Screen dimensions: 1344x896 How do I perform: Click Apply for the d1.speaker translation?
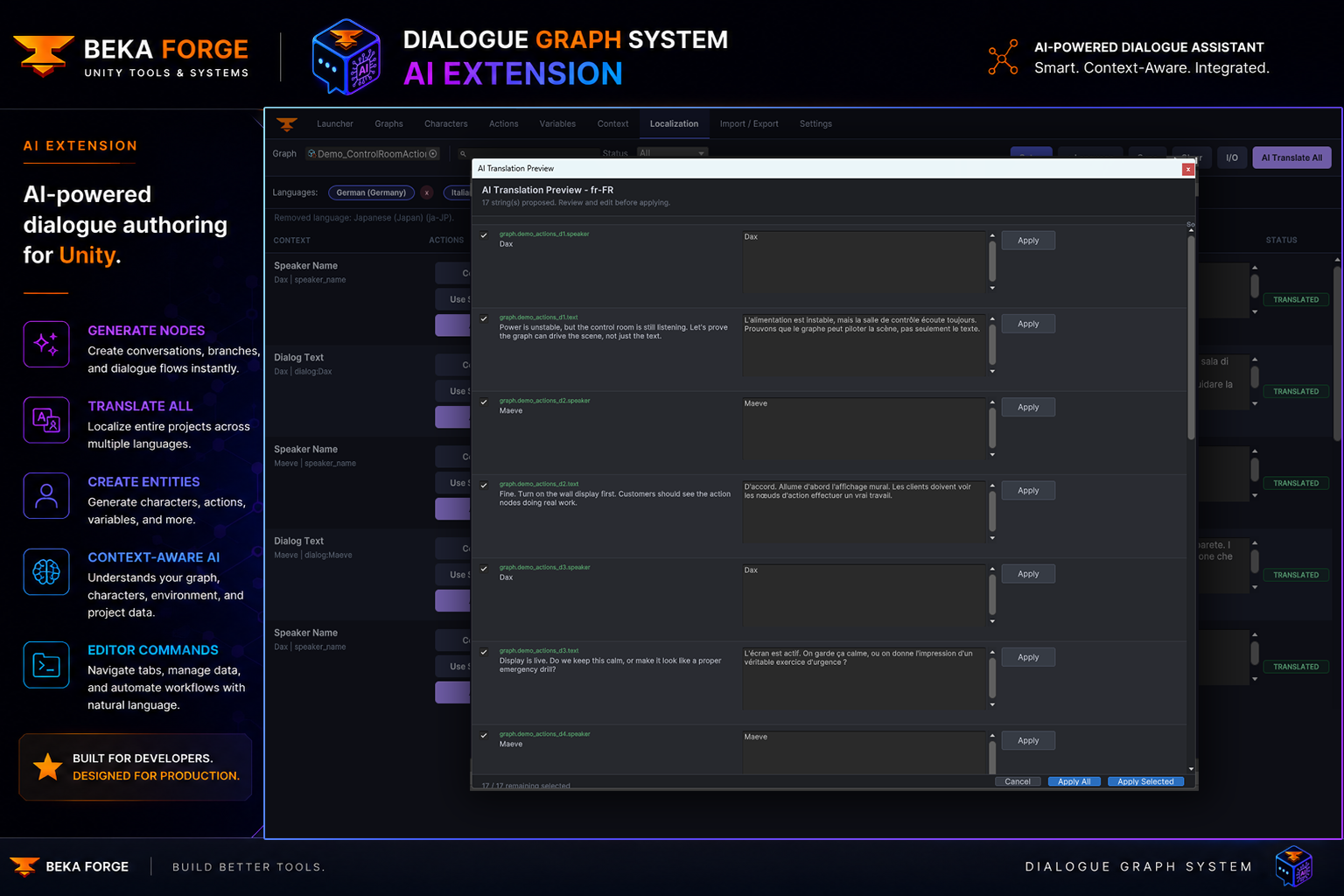click(1028, 241)
